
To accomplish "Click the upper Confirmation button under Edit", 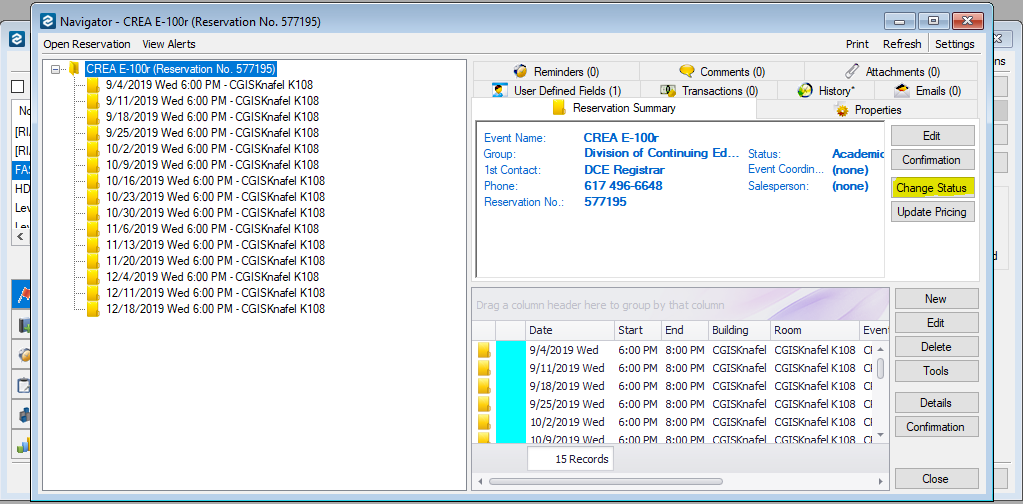I will (x=932, y=160).
